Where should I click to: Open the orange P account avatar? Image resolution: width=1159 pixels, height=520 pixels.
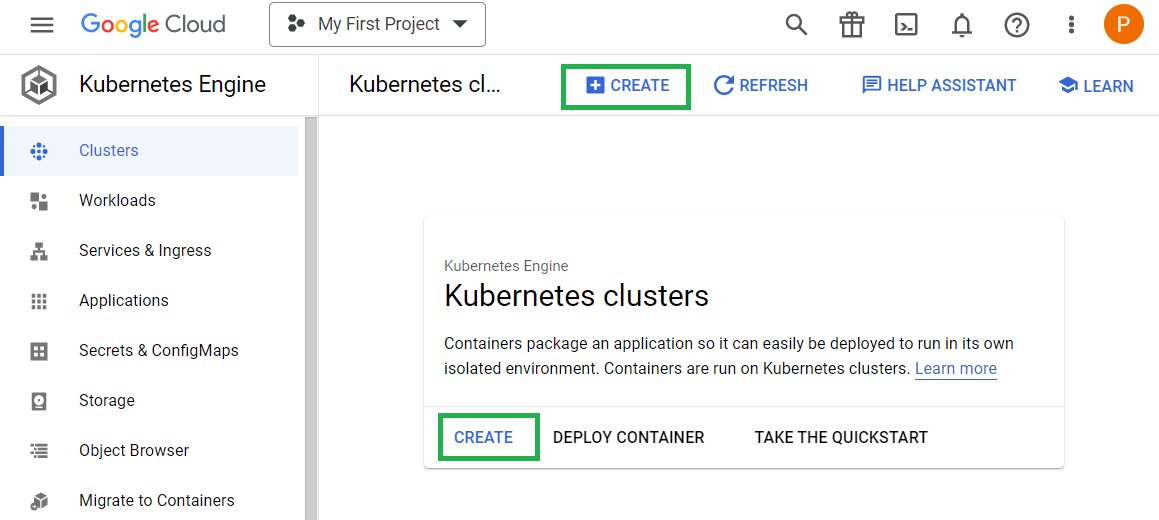point(1123,24)
